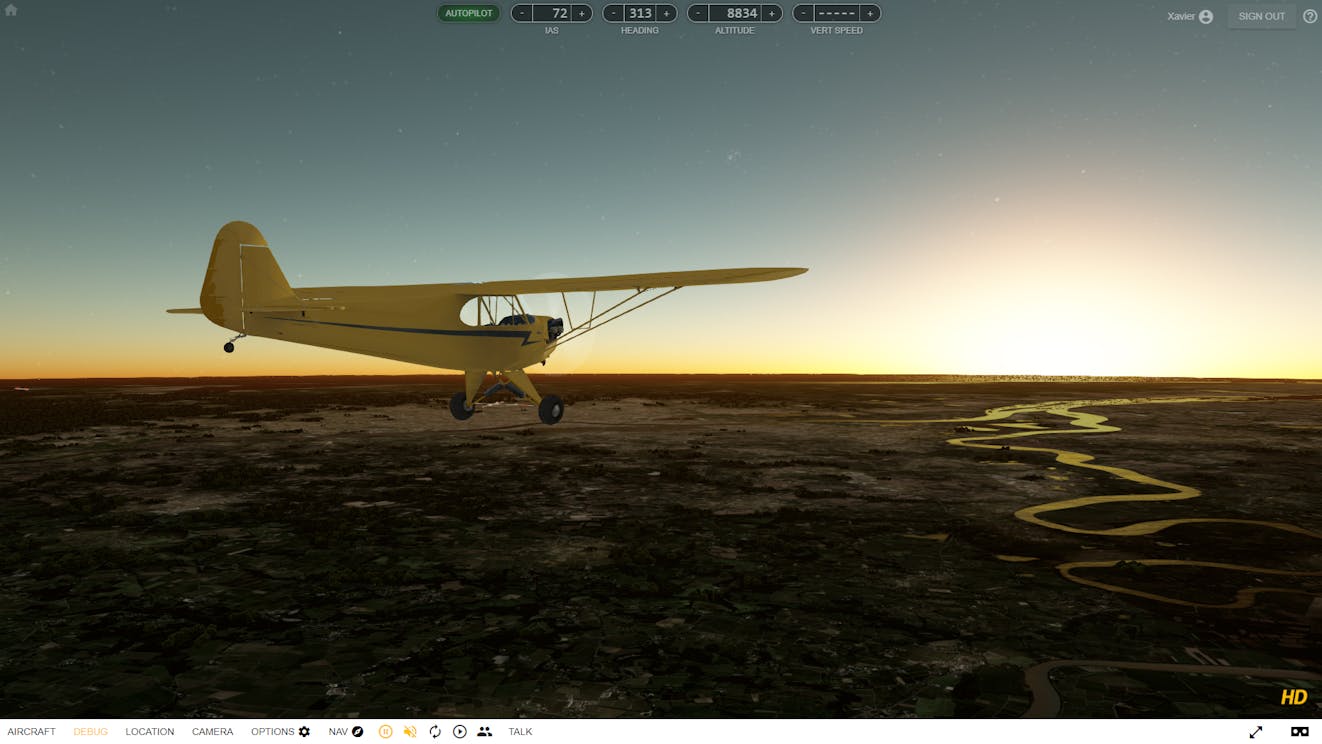Decrease the IAS value
The image size is (1322, 744).
click(x=521, y=13)
